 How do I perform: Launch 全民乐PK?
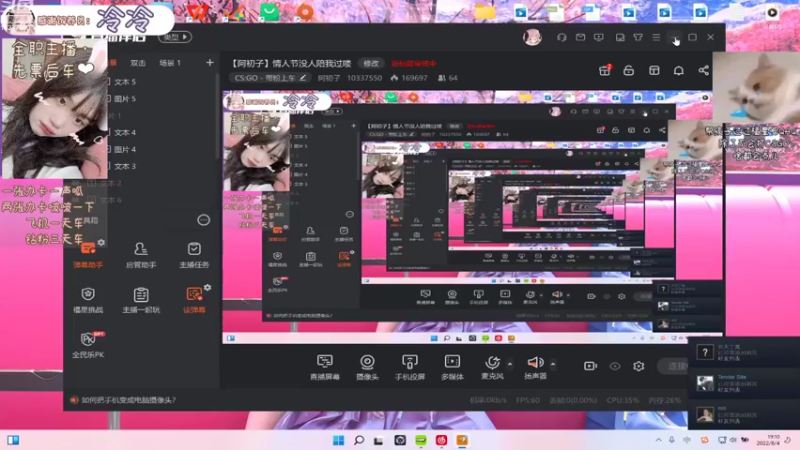pyautogui.click(x=88, y=345)
